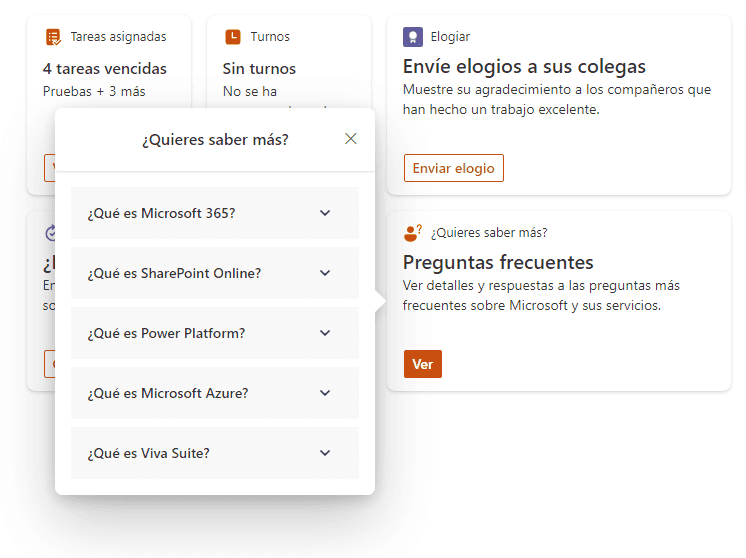Expand the ¿Qué es Power Platform? chevron
This screenshot has height=558, width=746.
(x=325, y=333)
